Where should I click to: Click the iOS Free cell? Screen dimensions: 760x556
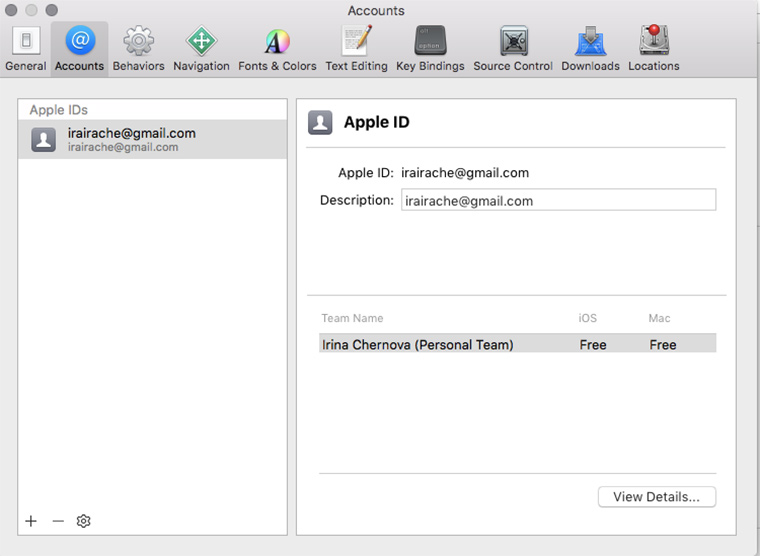pyautogui.click(x=593, y=345)
